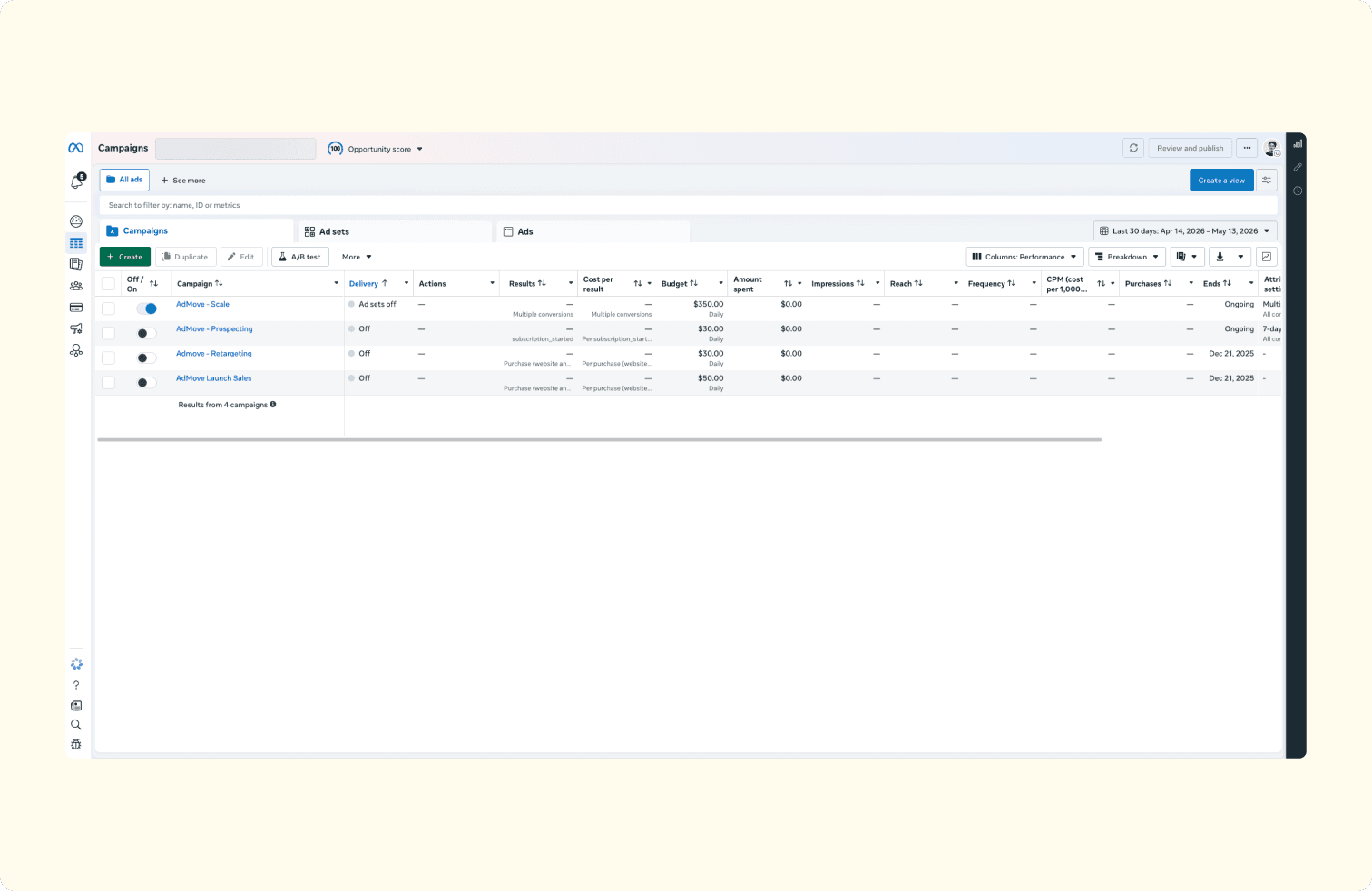Click the help question mark icon

click(76, 685)
